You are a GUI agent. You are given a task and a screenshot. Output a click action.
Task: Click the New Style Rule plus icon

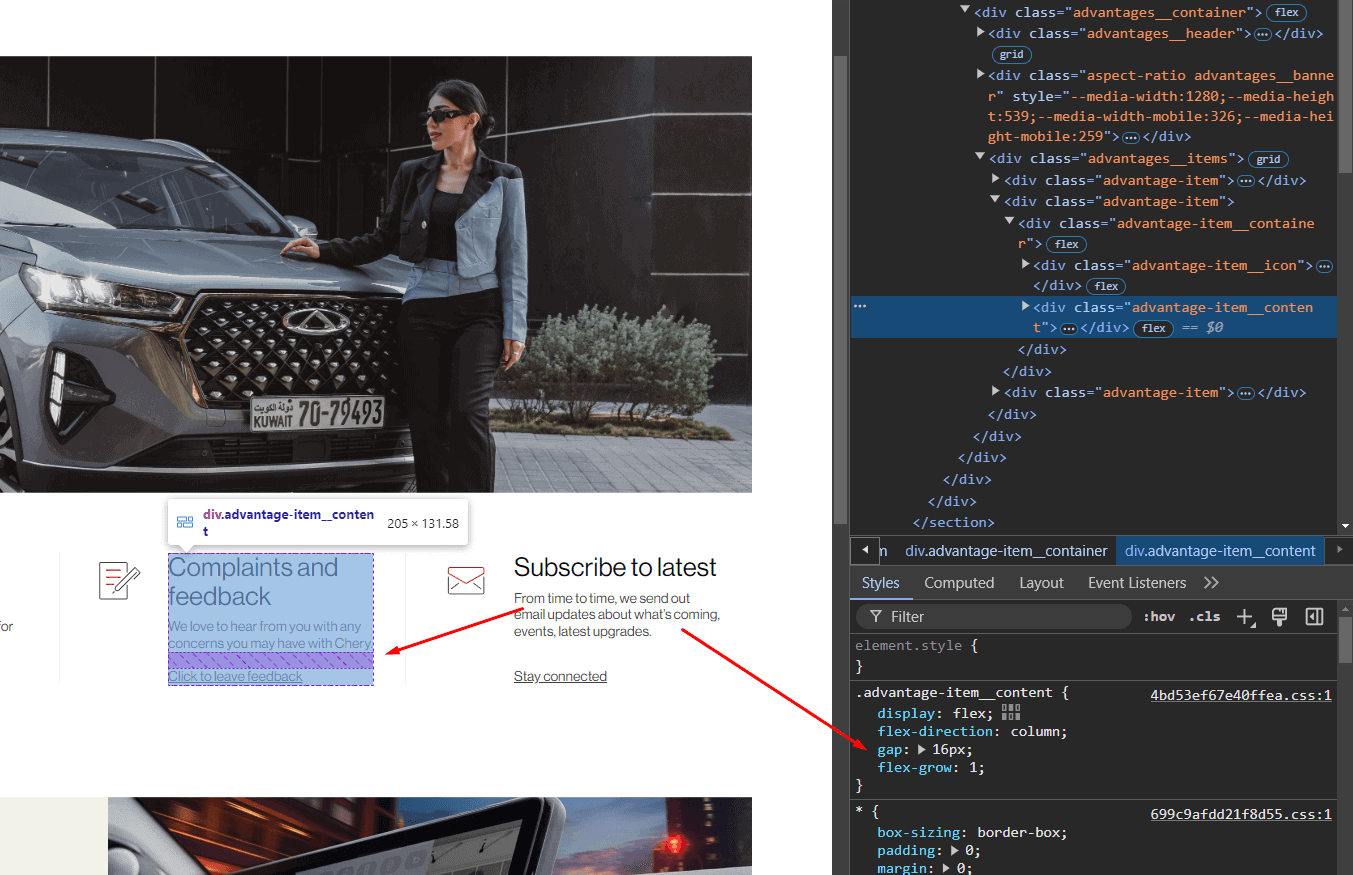pyautogui.click(x=1244, y=617)
